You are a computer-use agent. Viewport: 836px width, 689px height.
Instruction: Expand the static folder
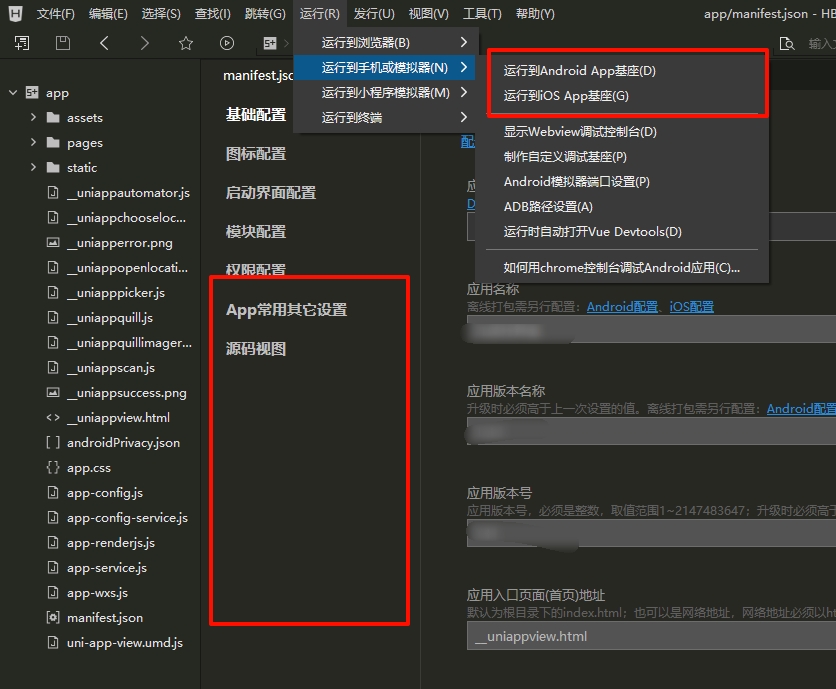click(33, 168)
